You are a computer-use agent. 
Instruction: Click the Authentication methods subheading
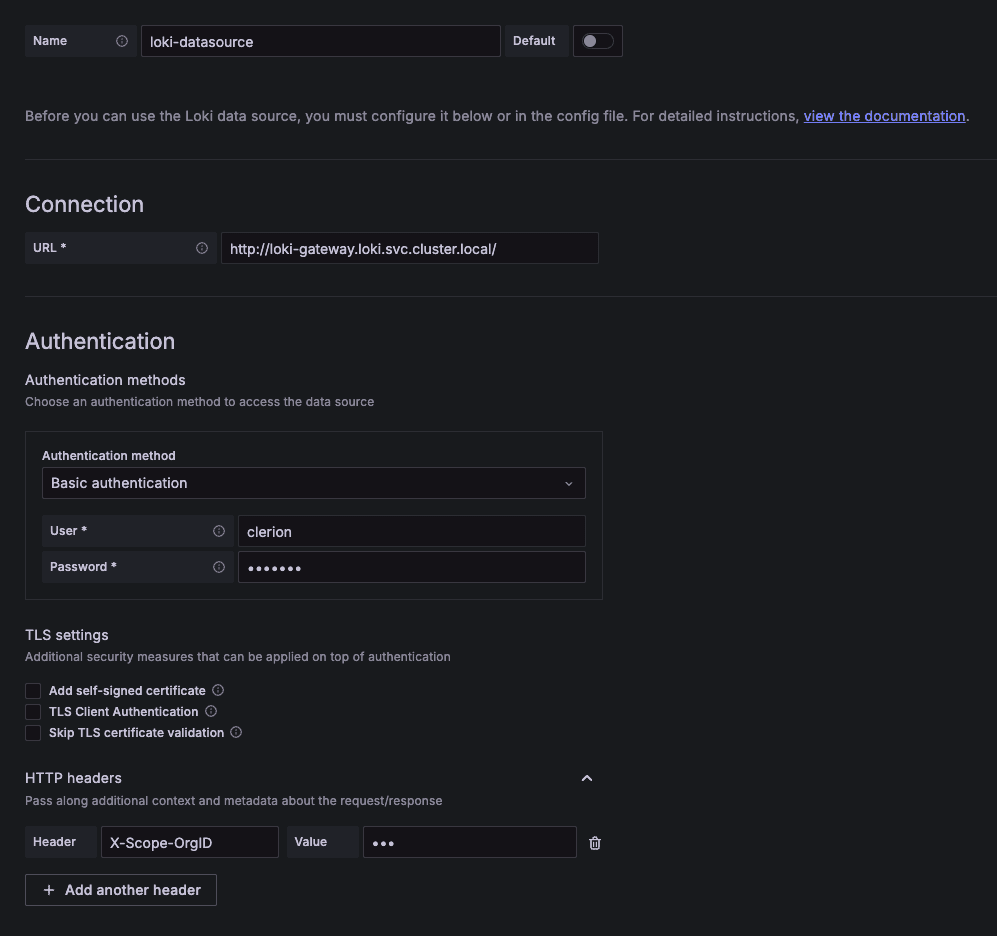105,380
